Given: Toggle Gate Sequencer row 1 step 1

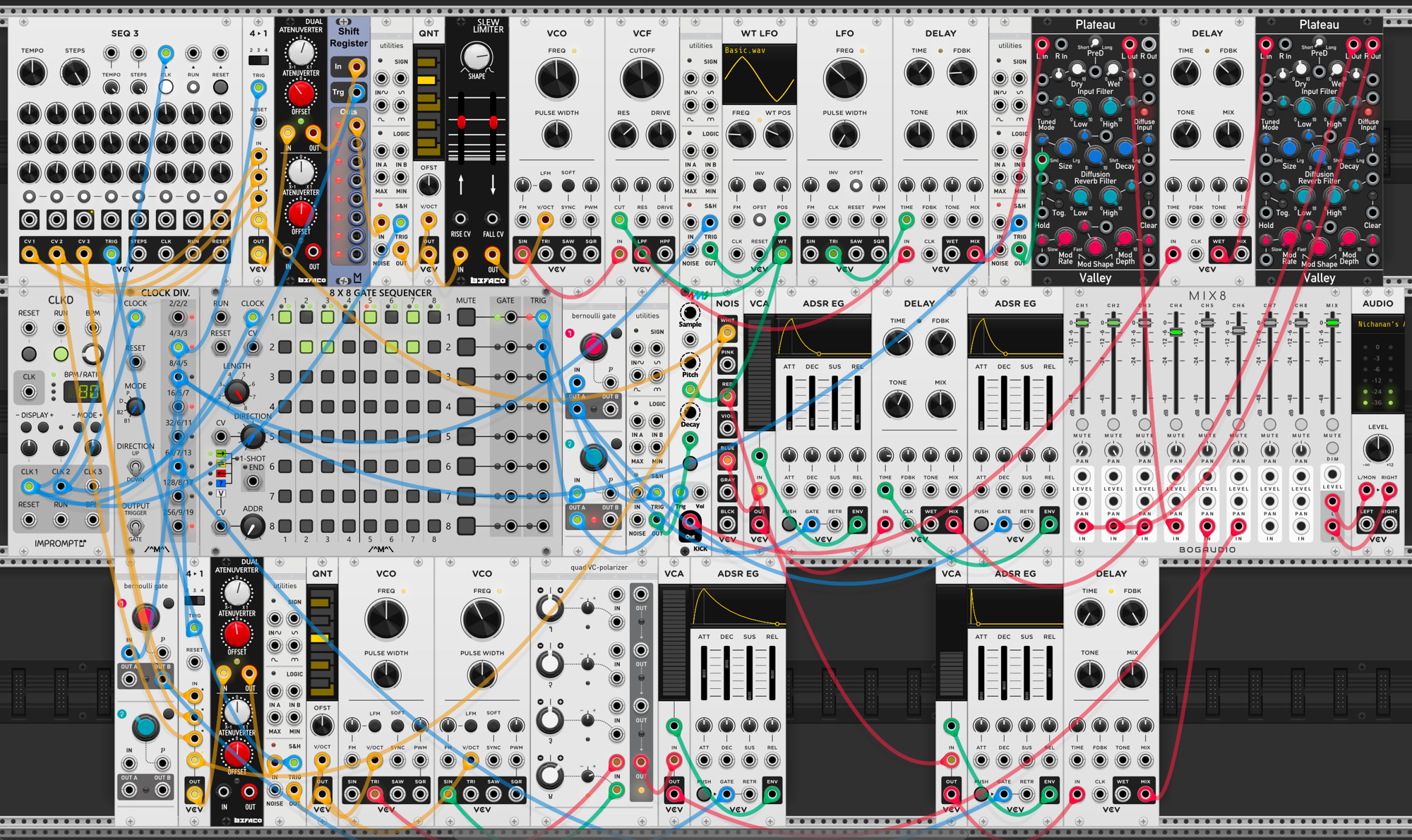Looking at the screenshot, I should coord(285,318).
